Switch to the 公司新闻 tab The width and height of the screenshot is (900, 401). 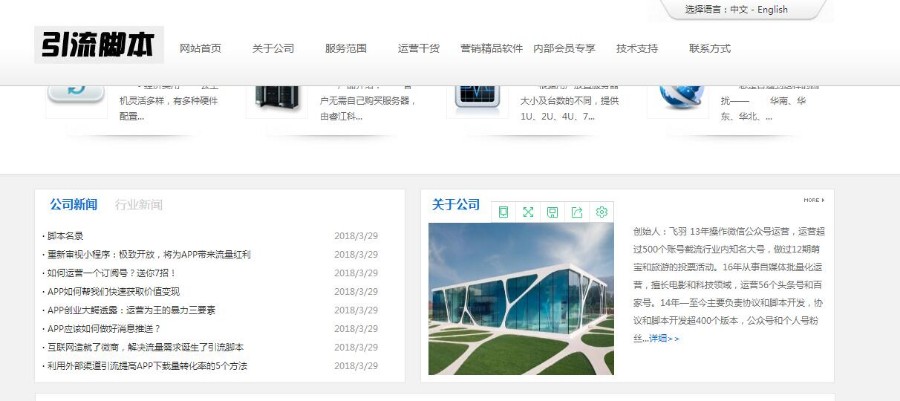pos(73,204)
